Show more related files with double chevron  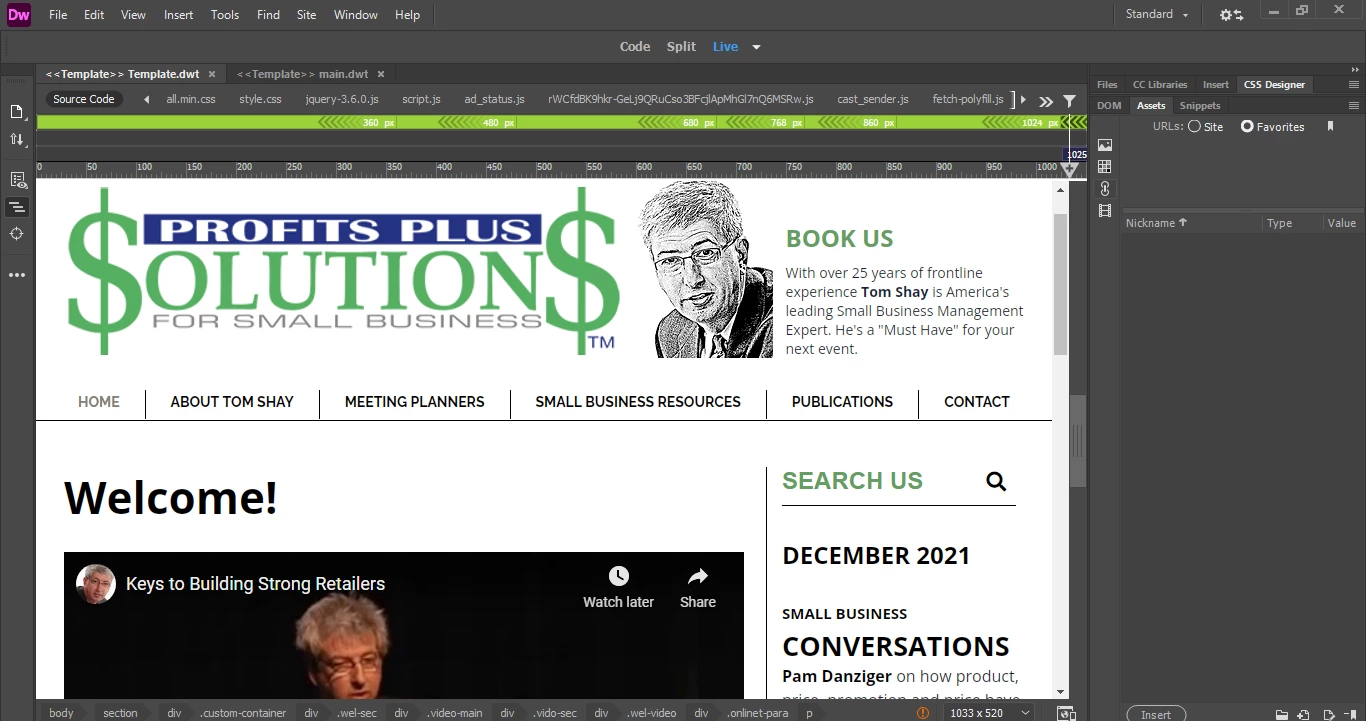coord(1046,100)
